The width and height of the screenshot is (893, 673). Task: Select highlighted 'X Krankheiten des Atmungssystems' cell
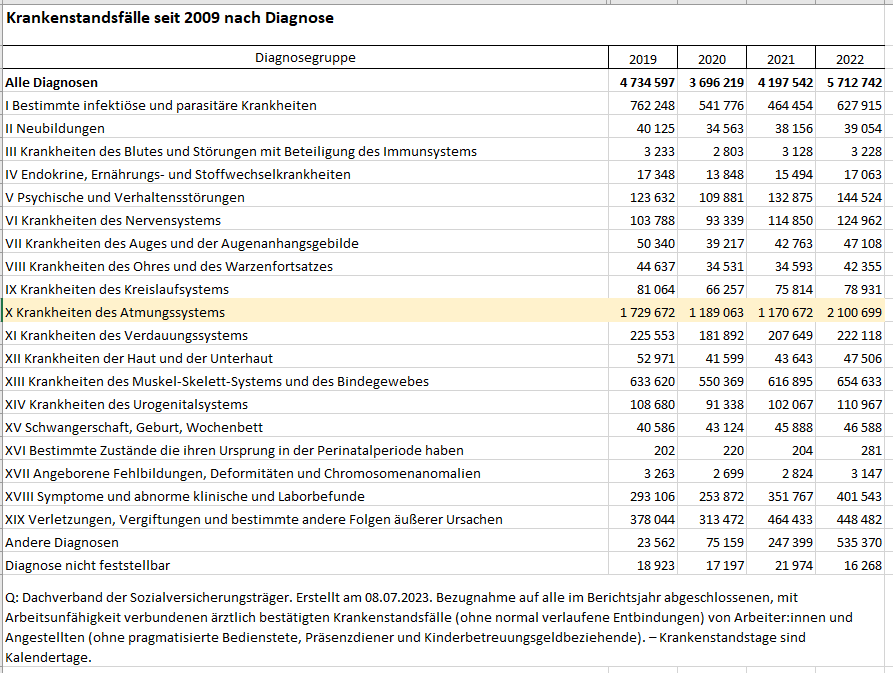[115, 313]
